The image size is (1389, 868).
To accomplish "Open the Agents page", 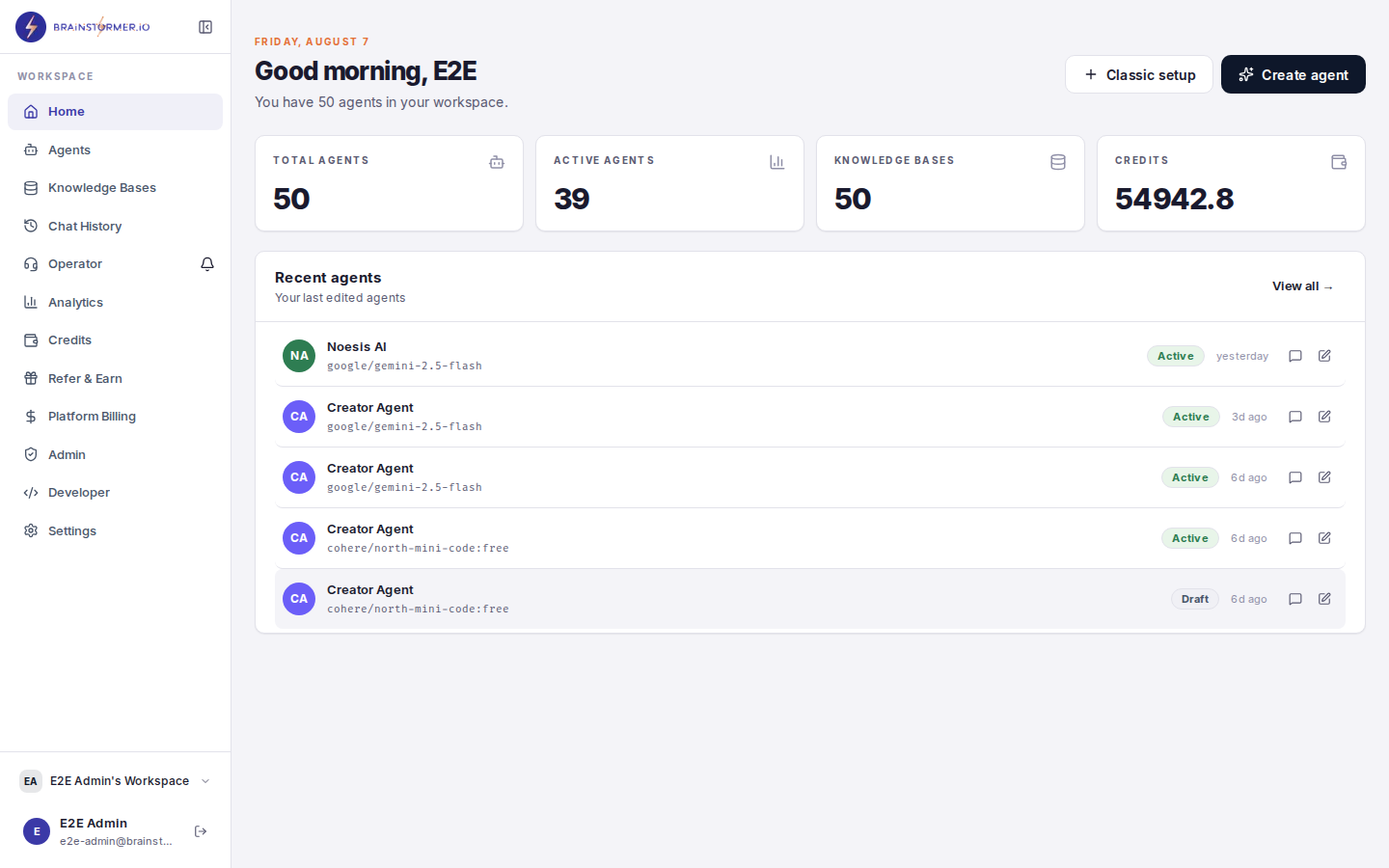I will (116, 149).
